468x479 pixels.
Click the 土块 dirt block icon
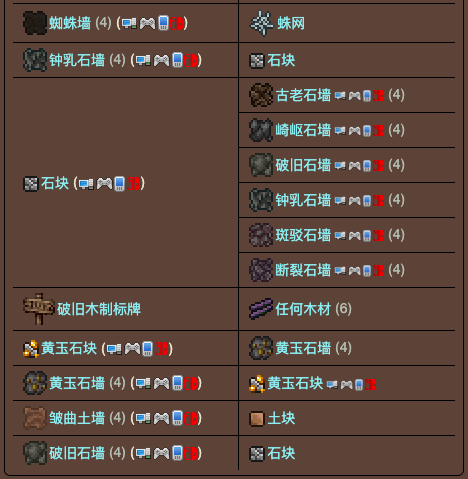tap(257, 419)
